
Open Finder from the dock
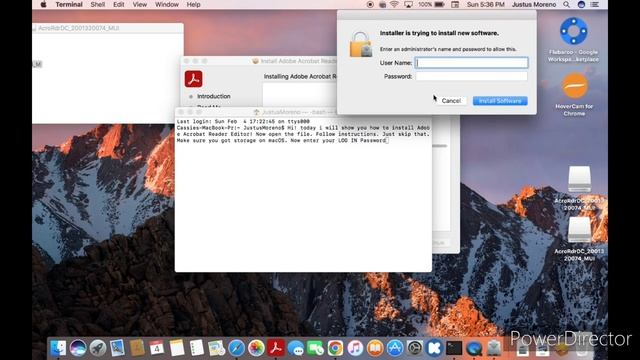click(58, 348)
